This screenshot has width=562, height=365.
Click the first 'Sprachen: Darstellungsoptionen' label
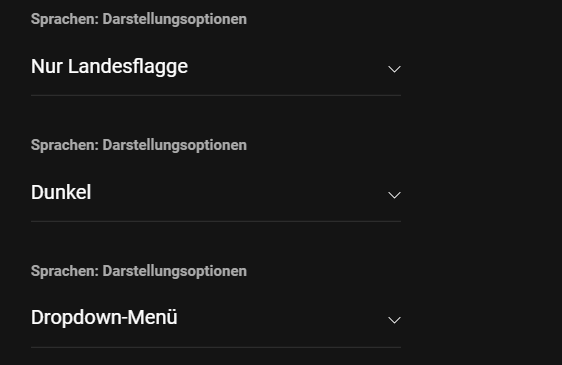[x=139, y=19]
